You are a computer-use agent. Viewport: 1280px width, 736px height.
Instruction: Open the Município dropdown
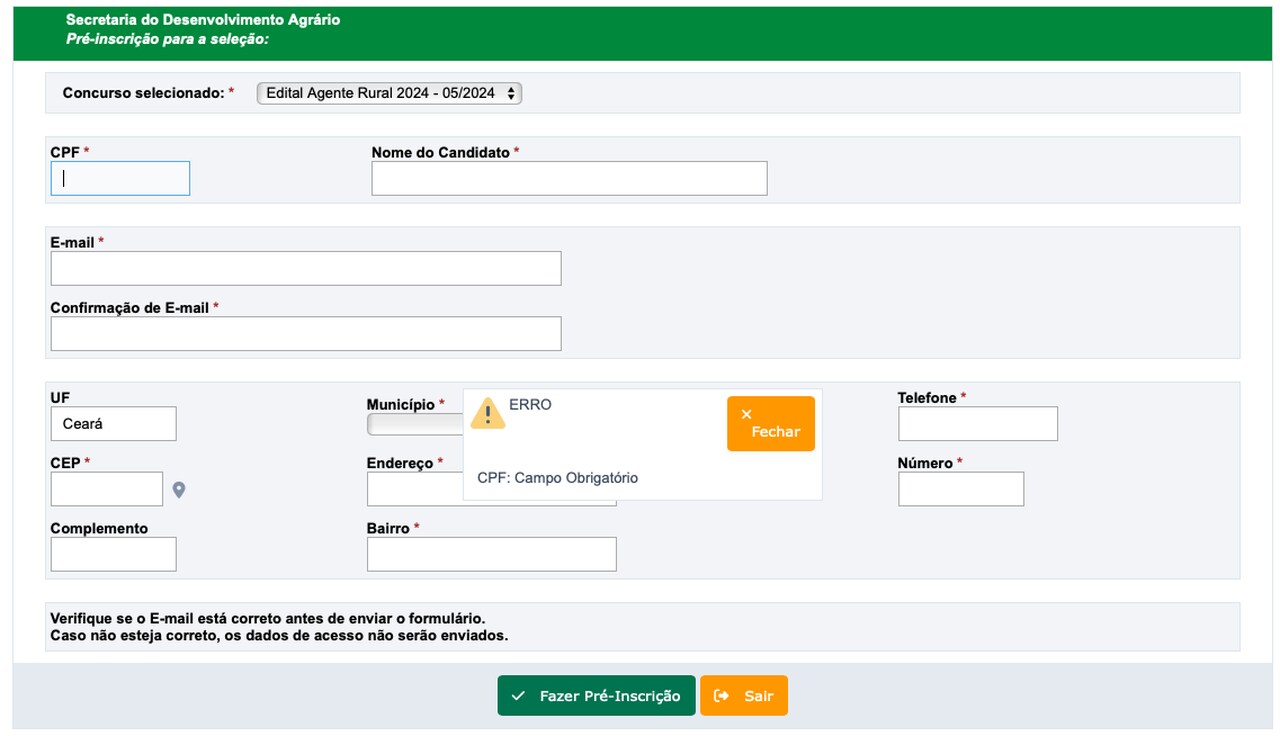point(415,425)
